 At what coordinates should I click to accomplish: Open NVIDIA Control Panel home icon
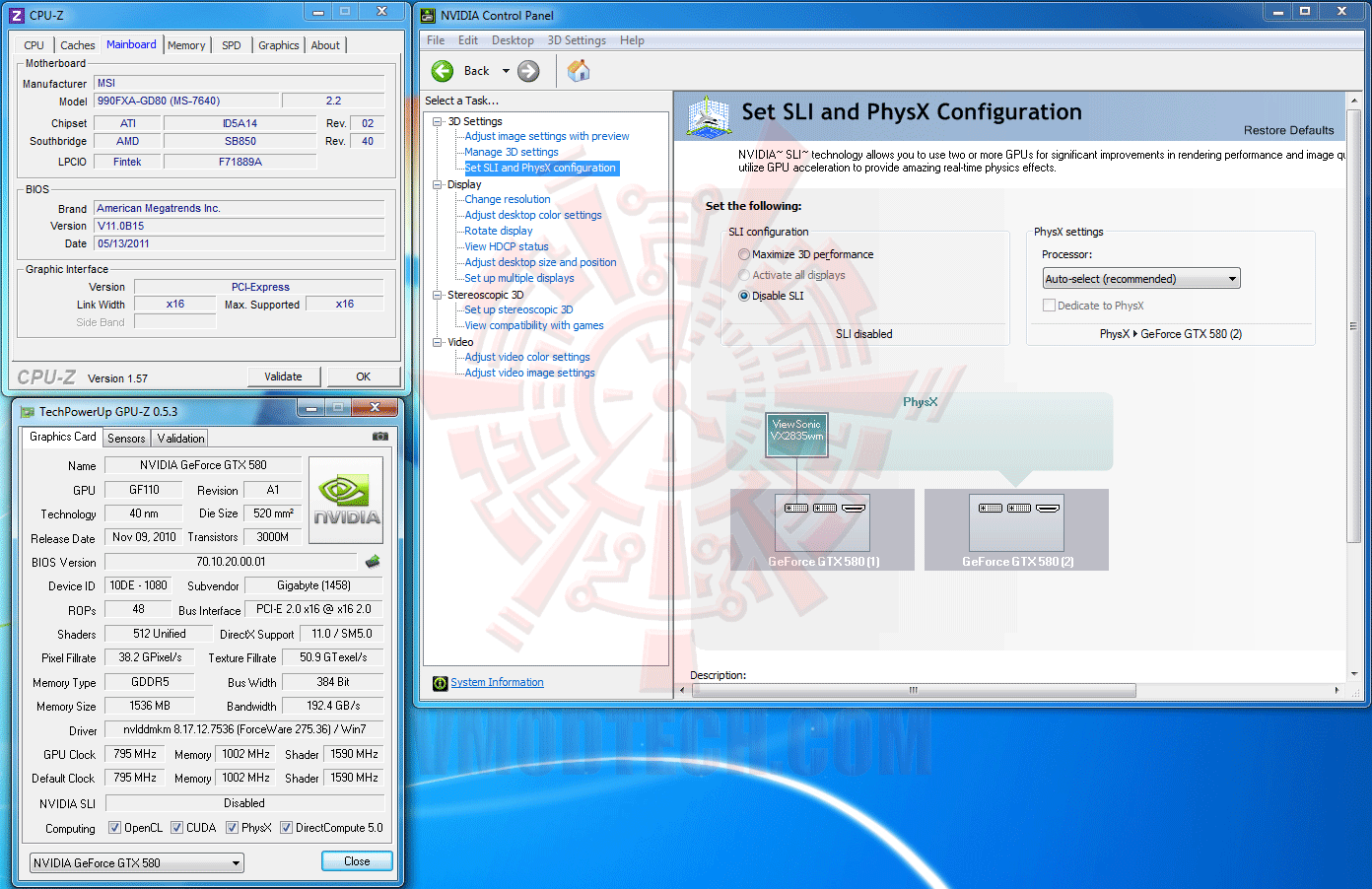pyautogui.click(x=579, y=70)
